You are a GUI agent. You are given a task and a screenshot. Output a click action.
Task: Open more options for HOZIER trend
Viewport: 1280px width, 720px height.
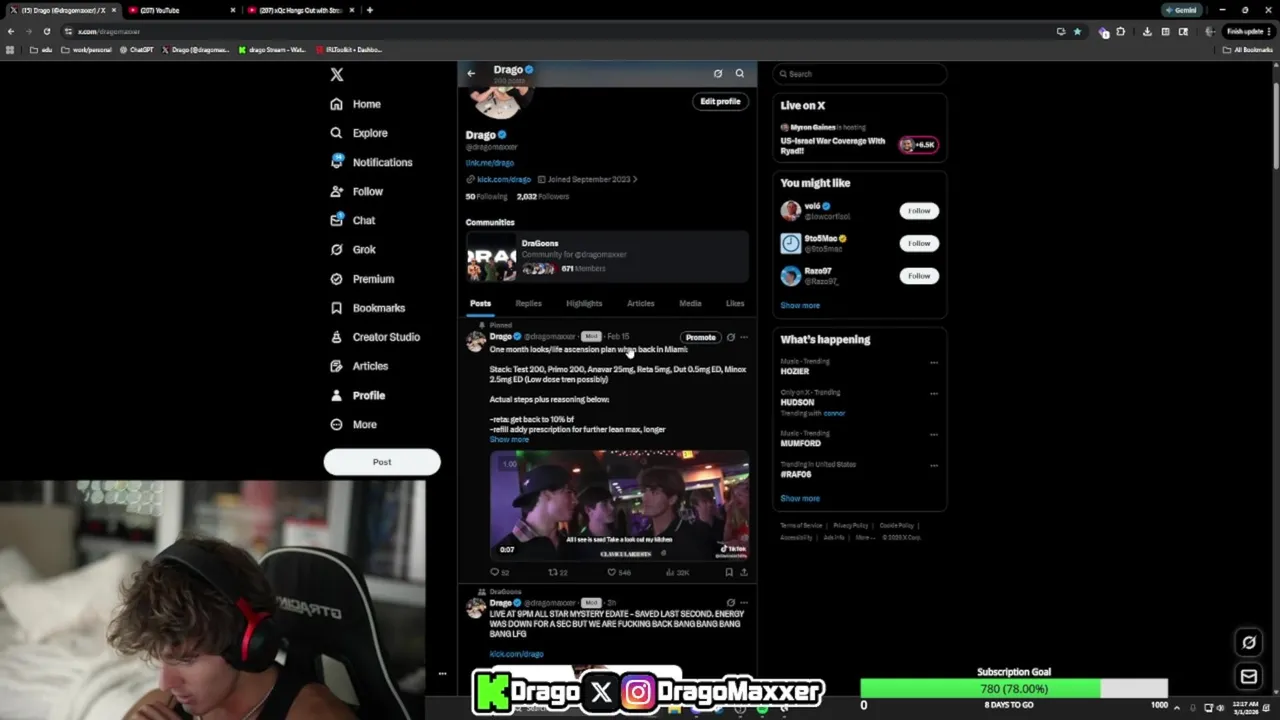click(x=933, y=363)
